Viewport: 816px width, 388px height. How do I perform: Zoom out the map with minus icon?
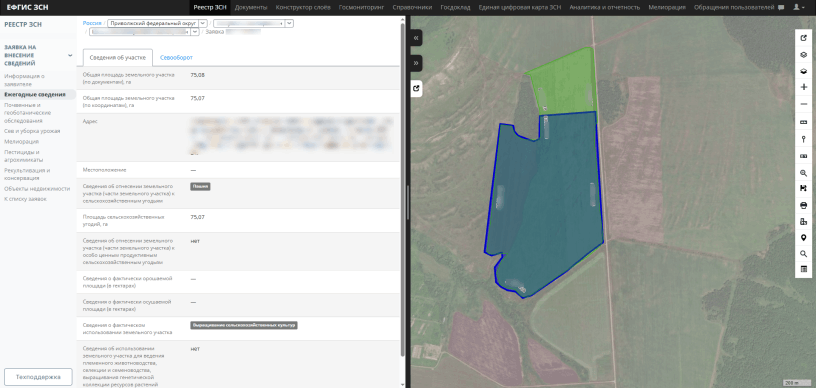pyautogui.click(x=804, y=104)
